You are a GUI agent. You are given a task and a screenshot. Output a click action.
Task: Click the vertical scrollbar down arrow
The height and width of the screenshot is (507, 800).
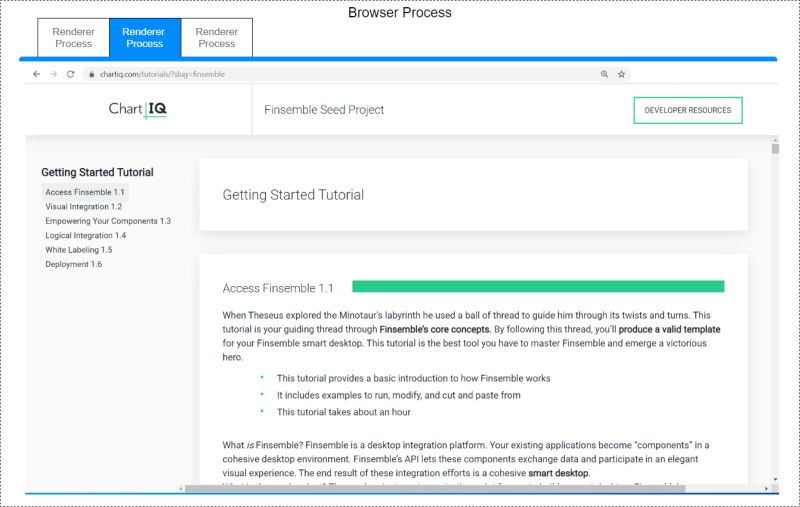pos(775,479)
